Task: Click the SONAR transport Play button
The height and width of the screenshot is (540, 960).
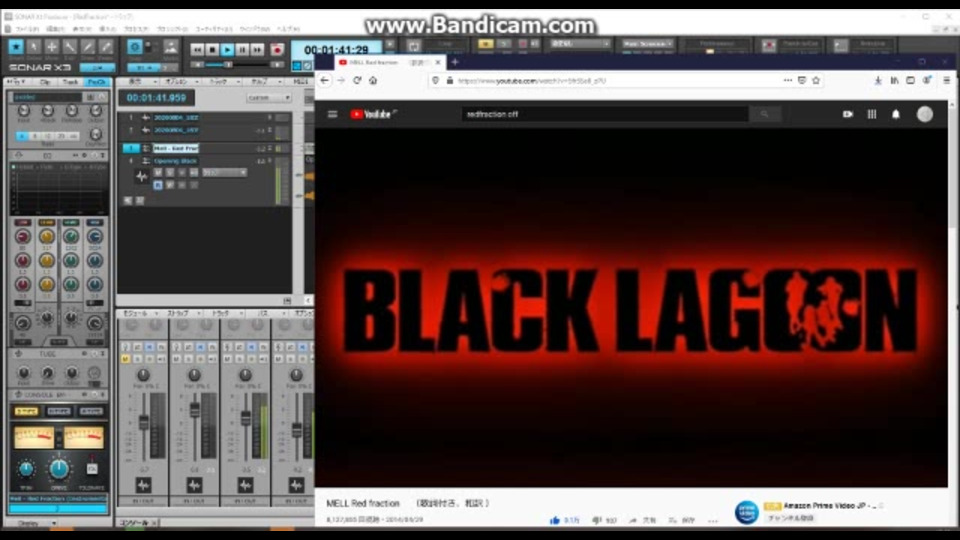Action: pyautogui.click(x=227, y=50)
